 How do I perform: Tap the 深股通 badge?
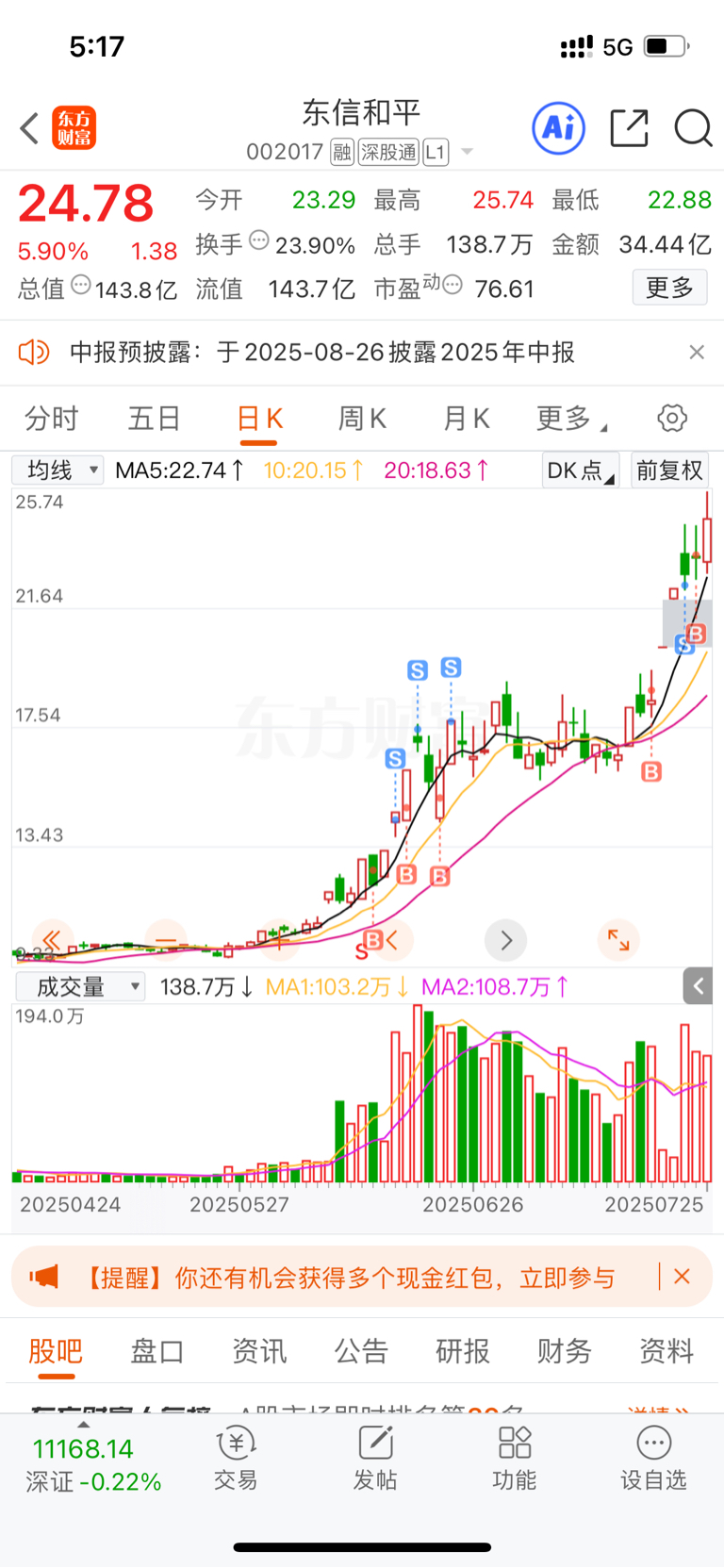coord(388,152)
